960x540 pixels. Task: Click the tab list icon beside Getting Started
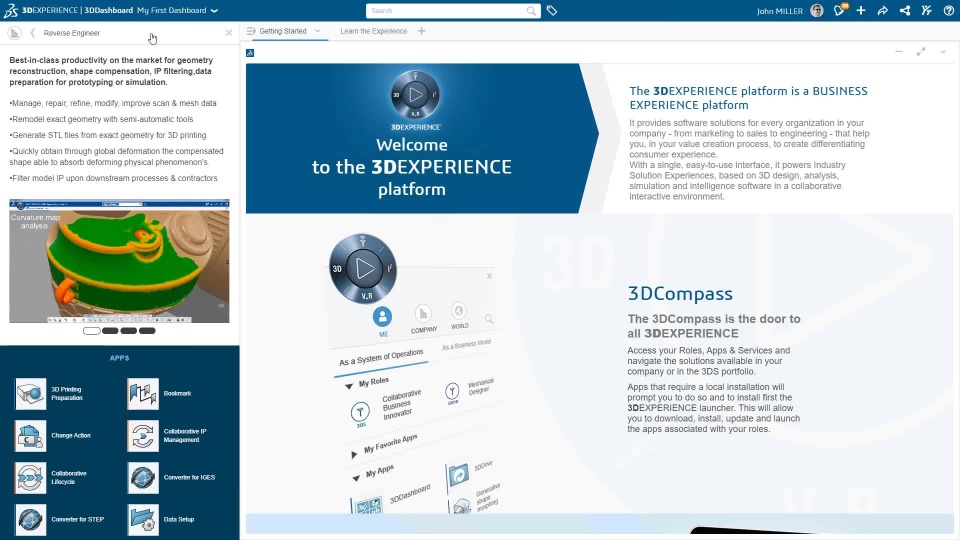(x=251, y=31)
